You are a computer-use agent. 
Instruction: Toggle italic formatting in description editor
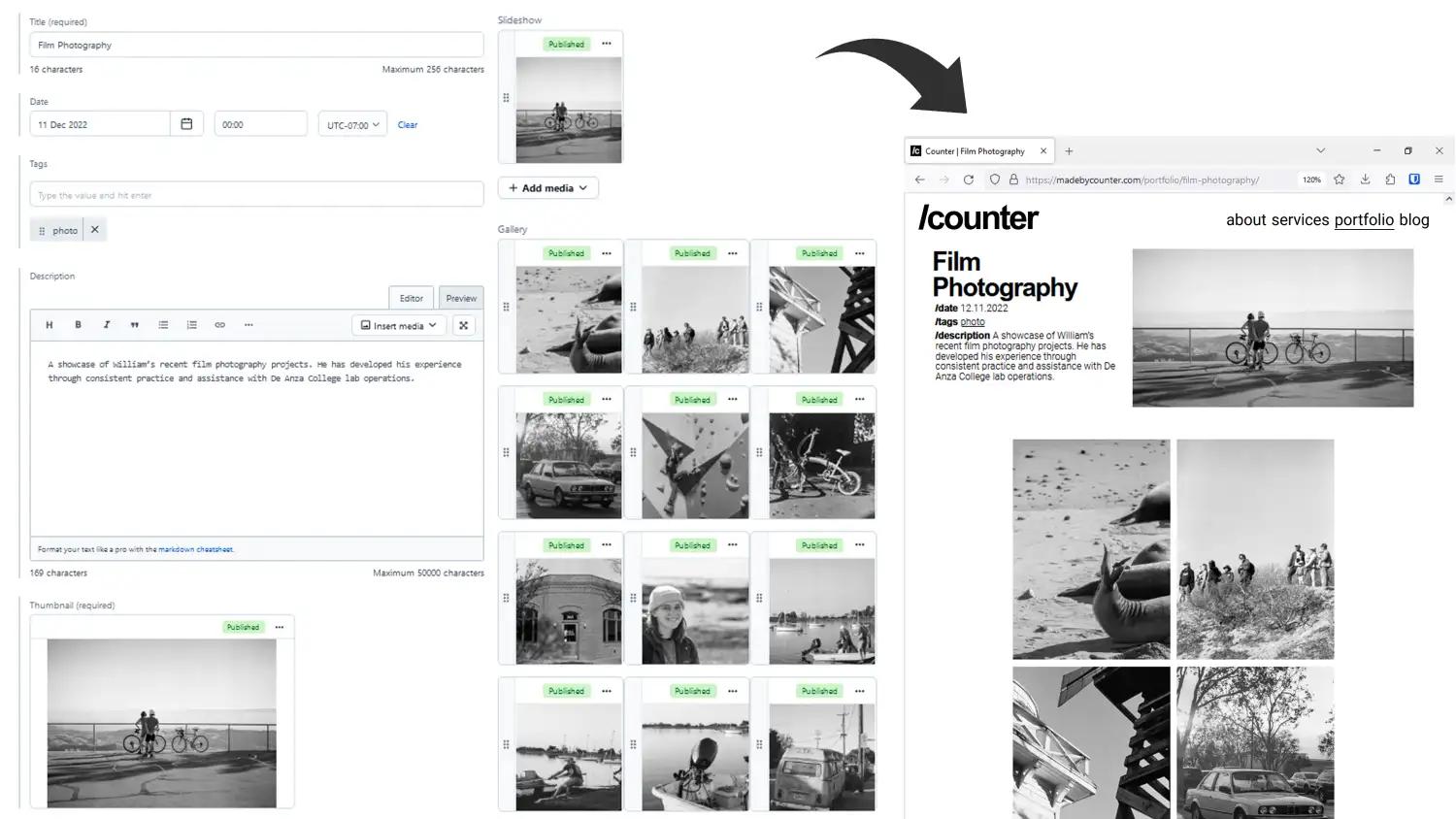pos(107,325)
